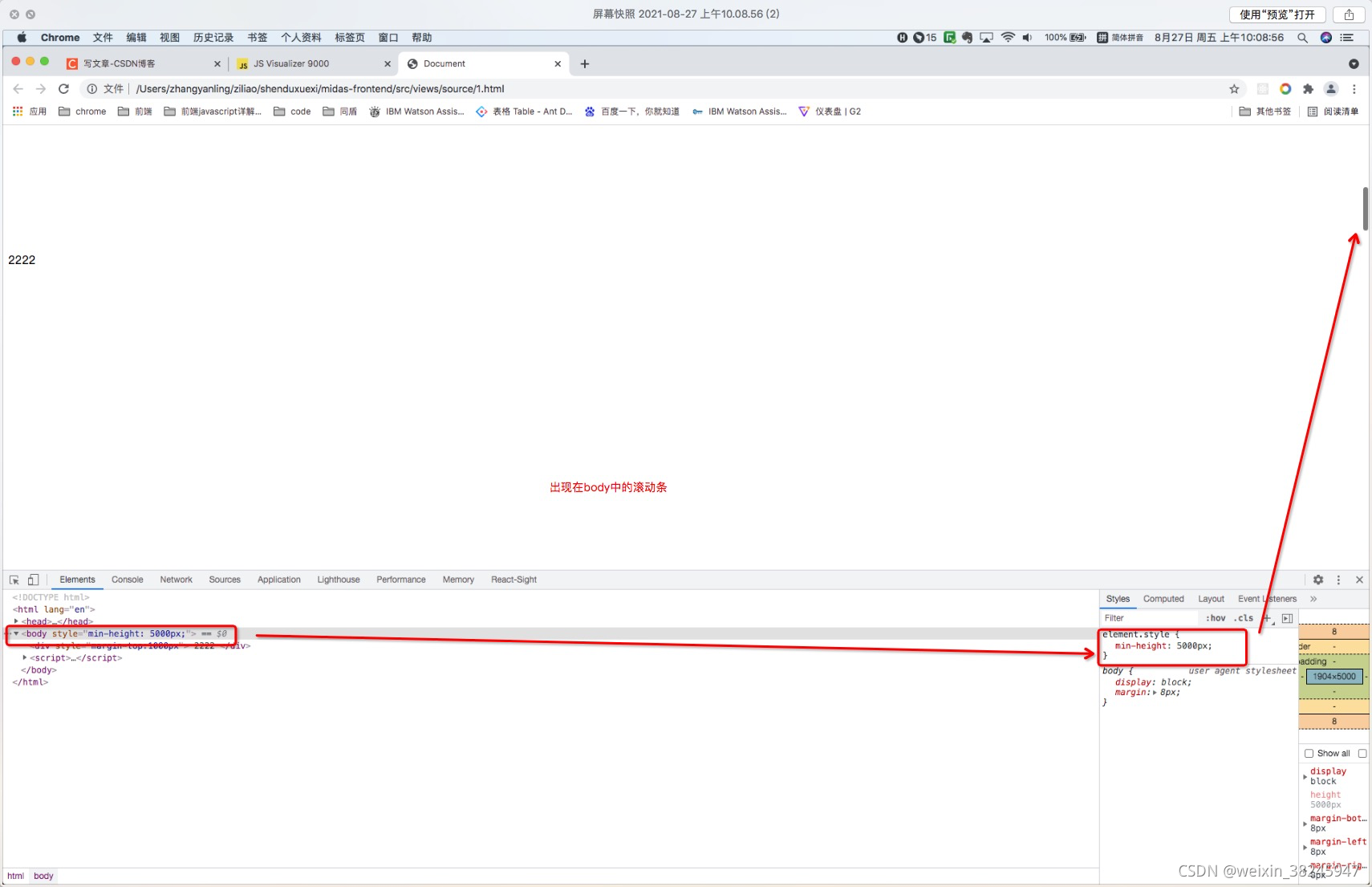Open the tab search dropdown arrow
This screenshot has width=1372, height=887.
(x=1354, y=64)
